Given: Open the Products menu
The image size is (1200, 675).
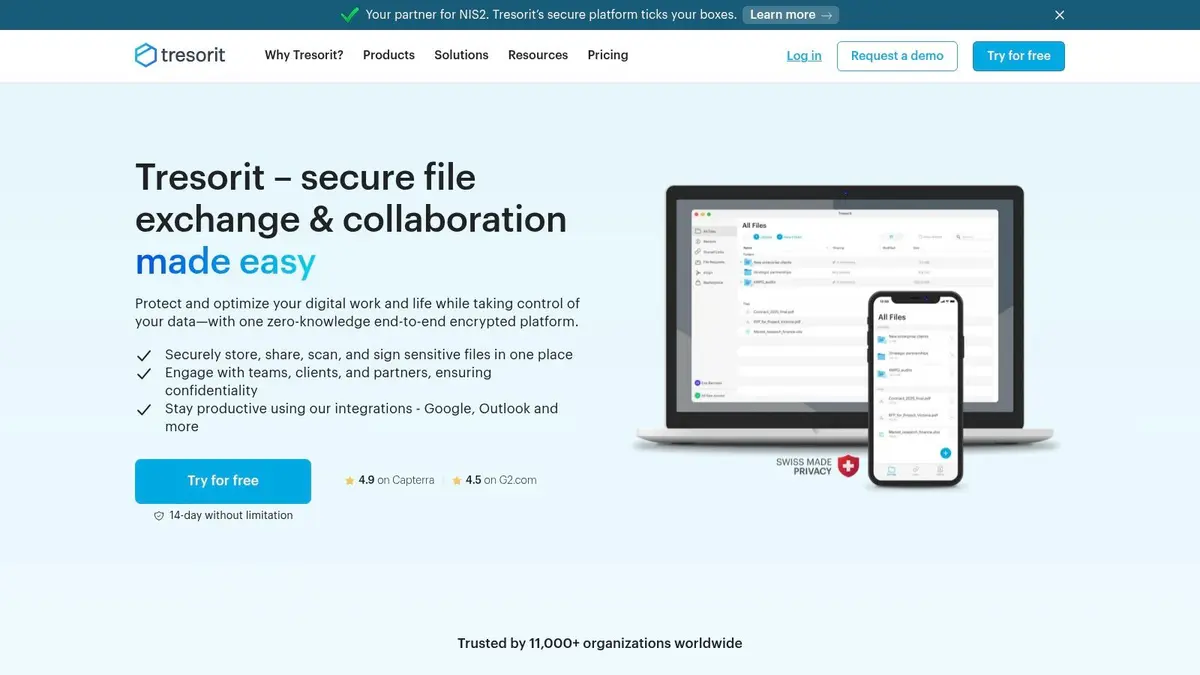Looking at the screenshot, I should 389,55.
